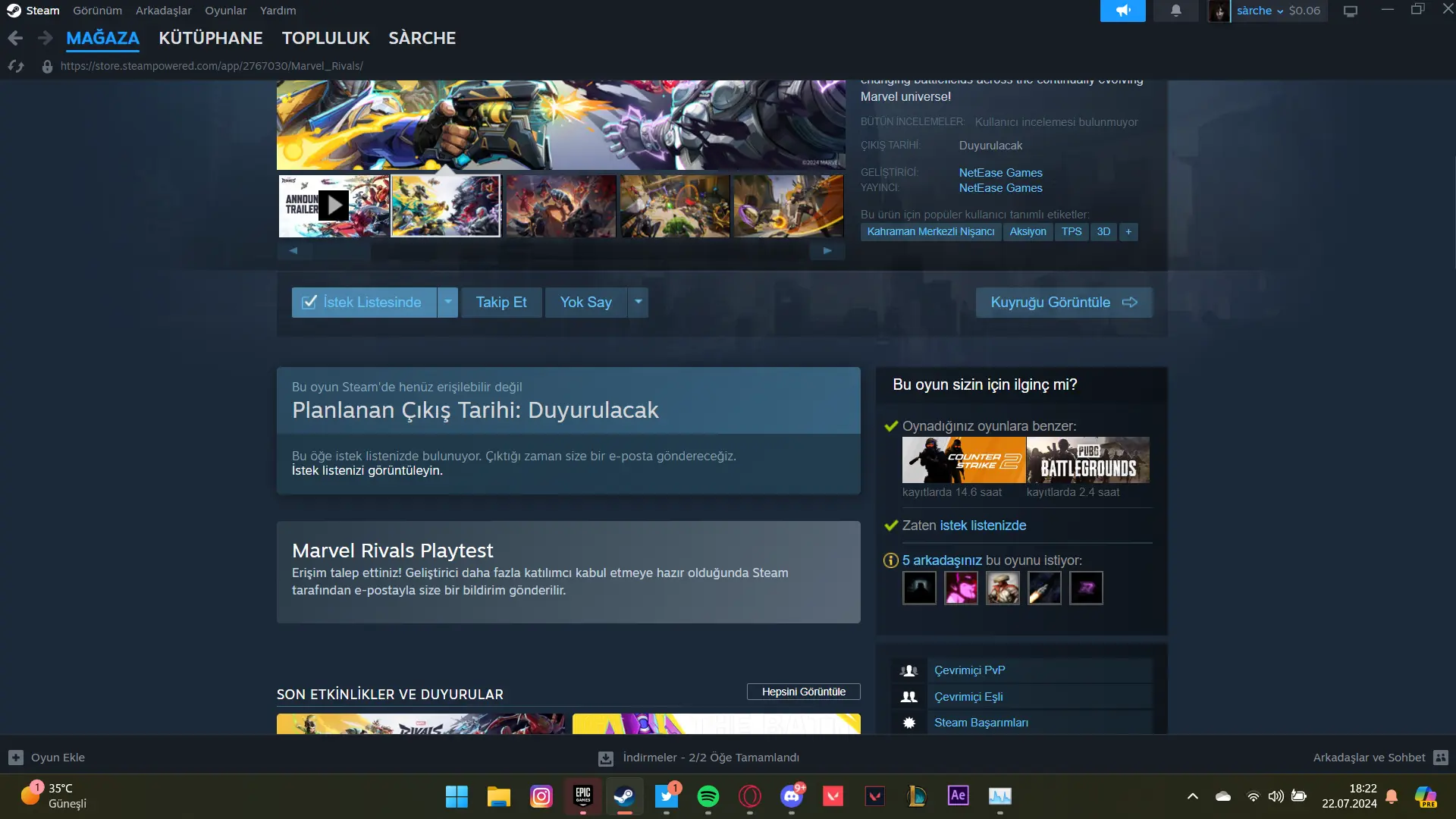Reload the store page with refresh icon

click(x=16, y=66)
